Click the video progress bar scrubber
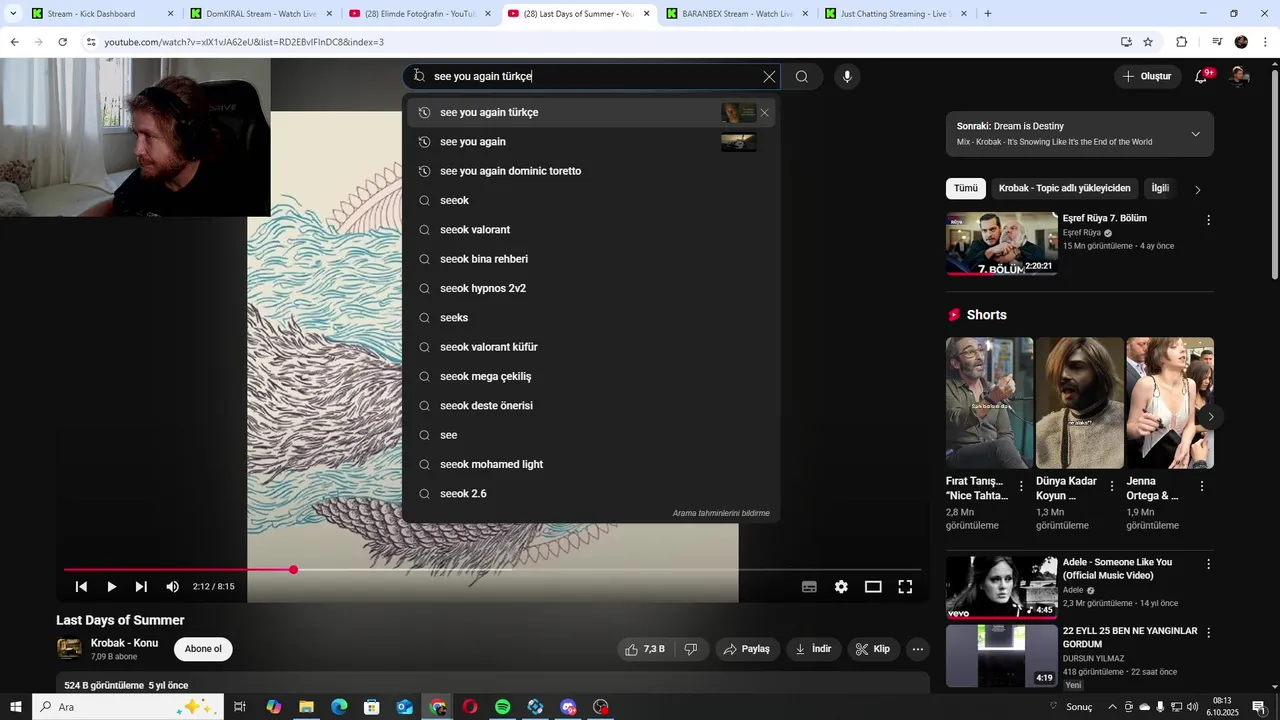 point(293,570)
